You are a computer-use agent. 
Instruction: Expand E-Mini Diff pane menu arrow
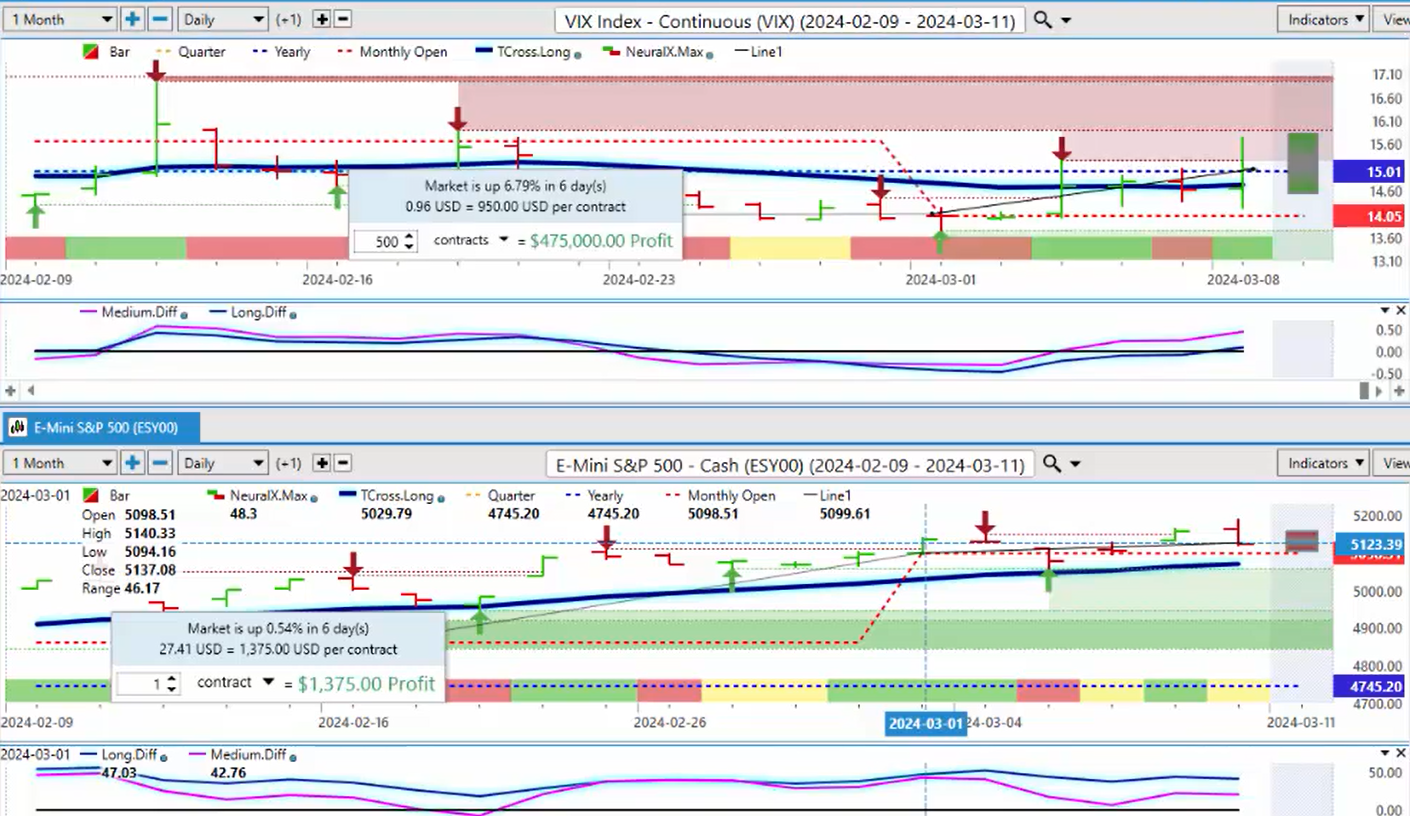[1384, 752]
